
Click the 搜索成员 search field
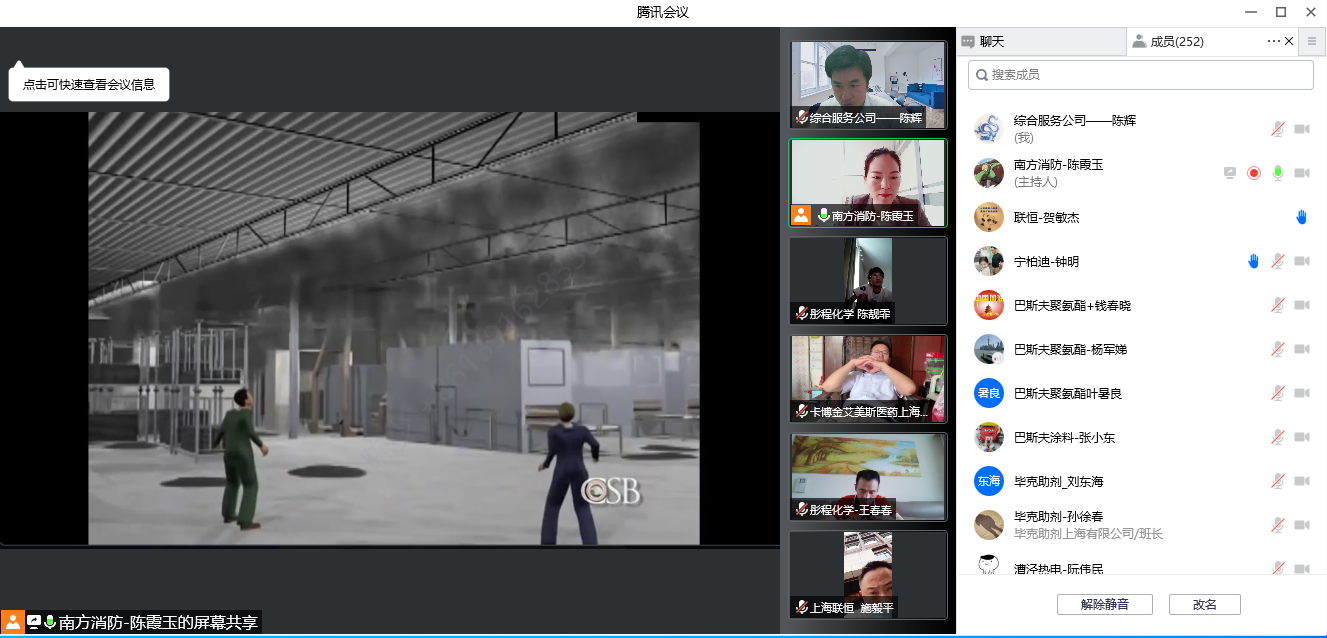click(1140, 74)
